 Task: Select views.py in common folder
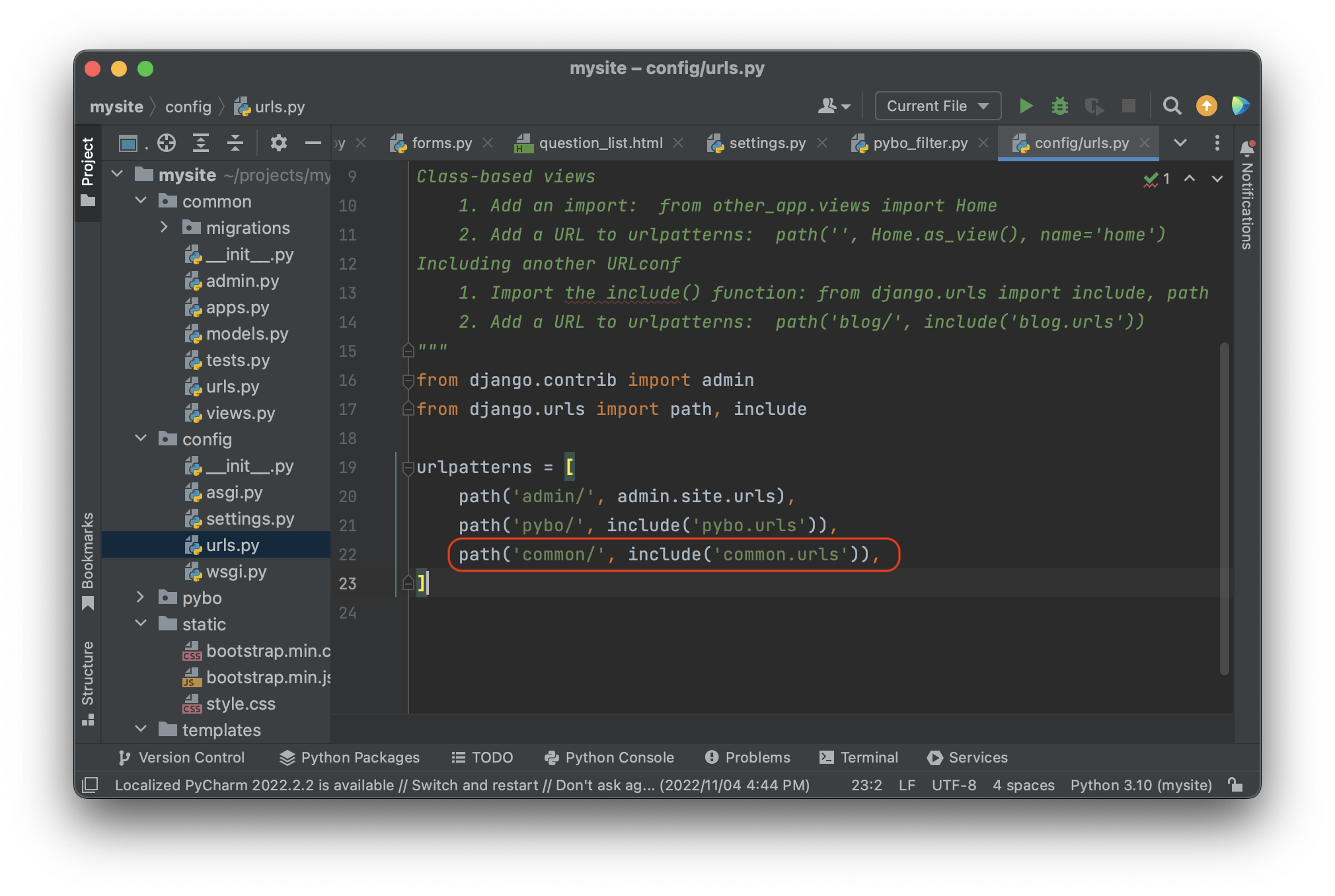(x=240, y=413)
